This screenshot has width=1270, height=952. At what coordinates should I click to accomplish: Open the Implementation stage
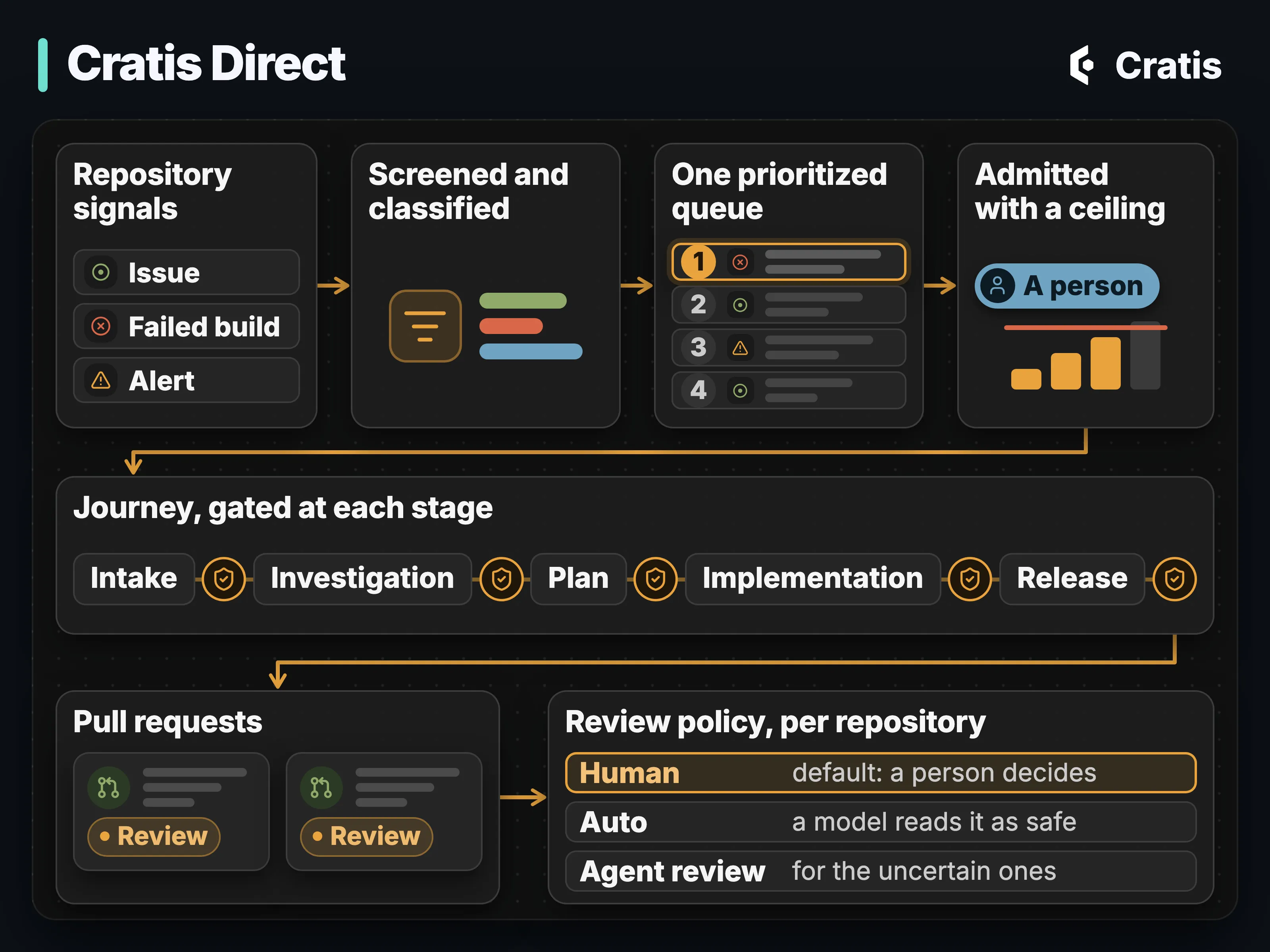click(812, 579)
